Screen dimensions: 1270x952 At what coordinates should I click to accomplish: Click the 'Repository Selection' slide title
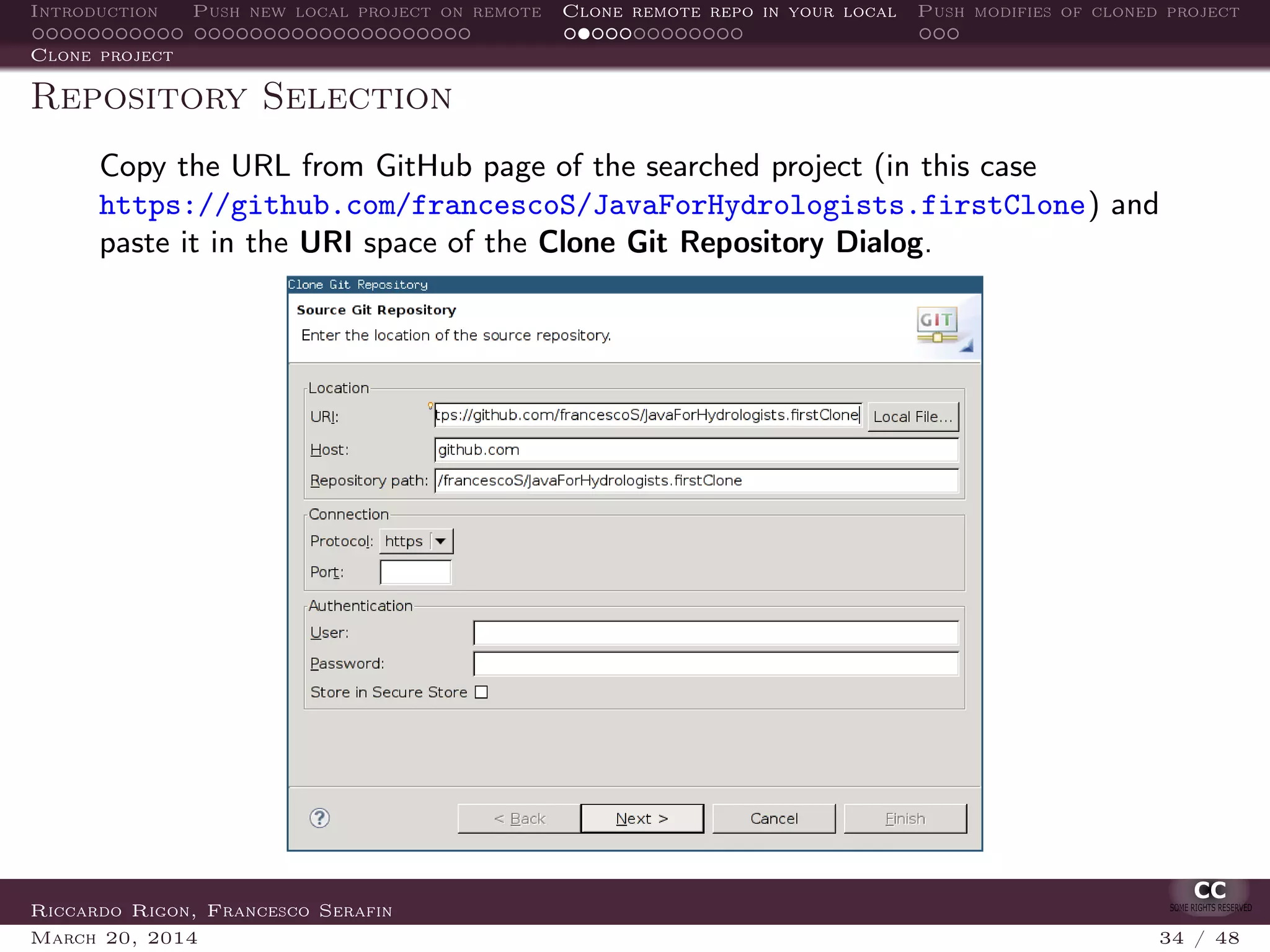coord(242,97)
